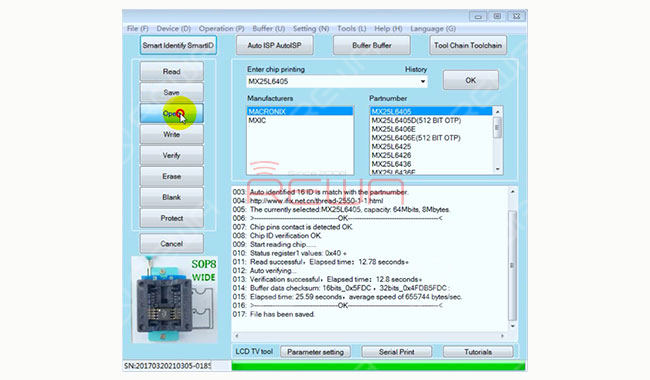Image resolution: width=650 pixels, height=380 pixels.
Task: Click the Partnumber list up arrow
Action: tap(498, 111)
